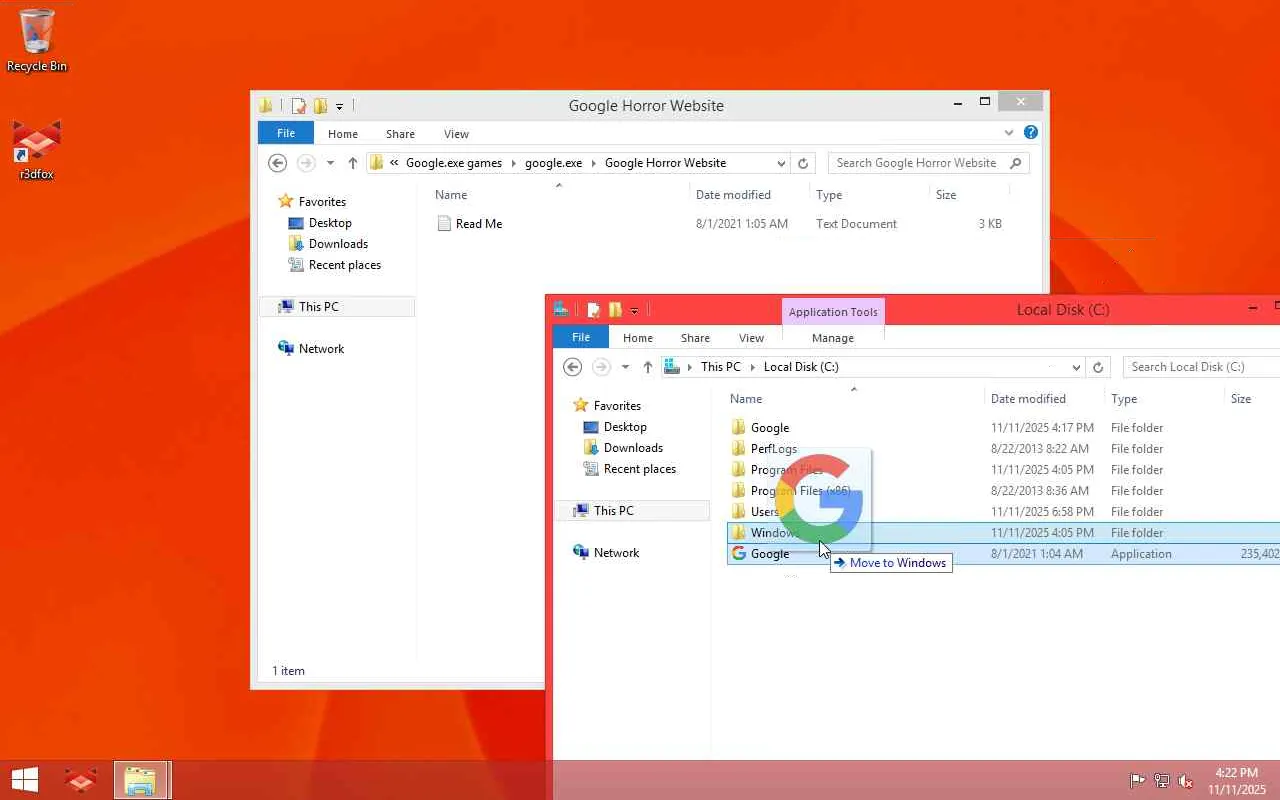Image resolution: width=1280 pixels, height=800 pixels.
Task: Click the google.exe breadcrumb in address bar
Action: pyautogui.click(x=553, y=163)
